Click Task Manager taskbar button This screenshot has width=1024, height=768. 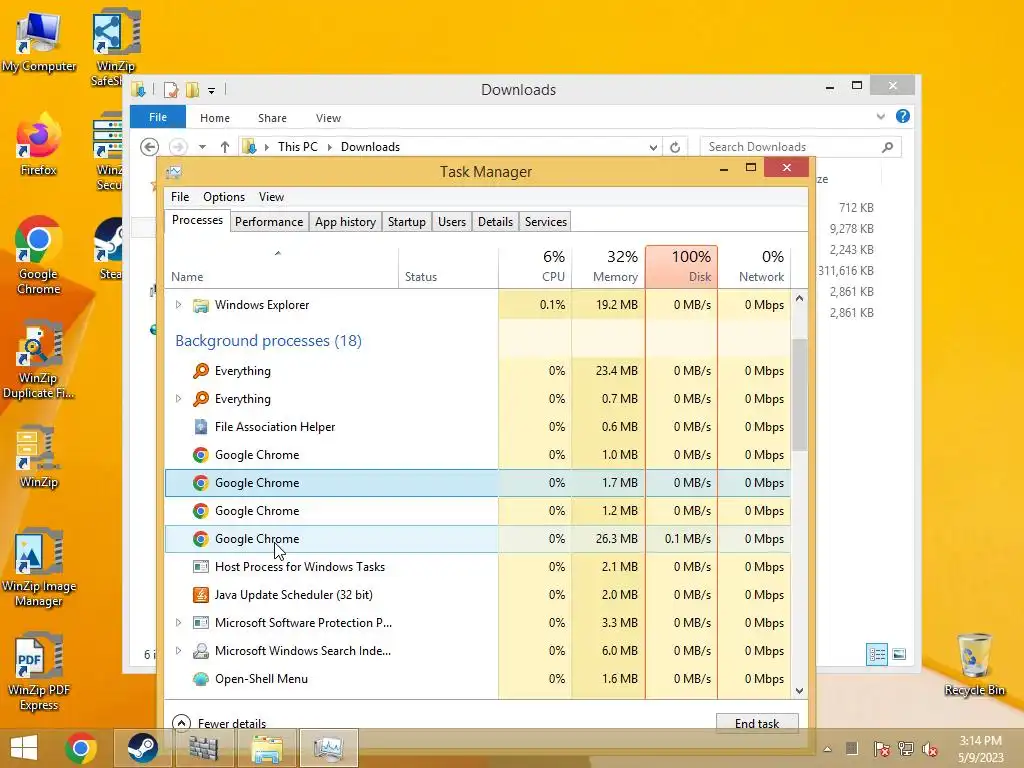[x=328, y=748]
